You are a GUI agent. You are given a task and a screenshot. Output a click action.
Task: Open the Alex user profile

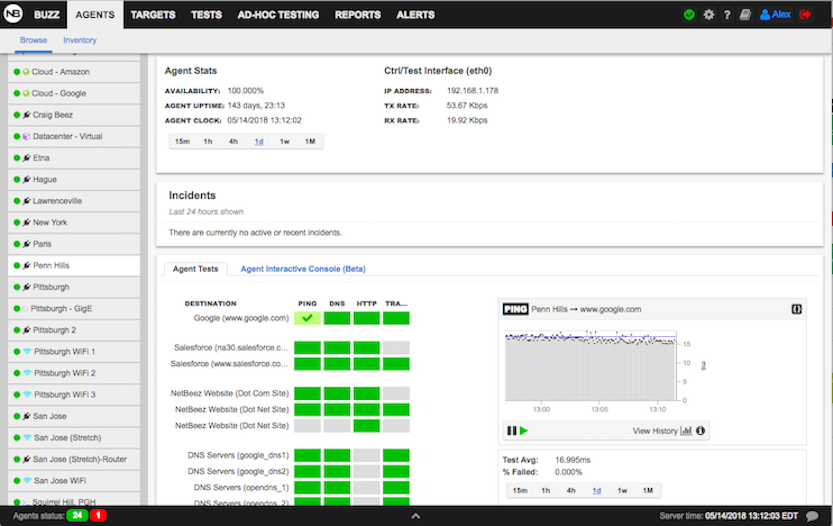pyautogui.click(x=776, y=15)
